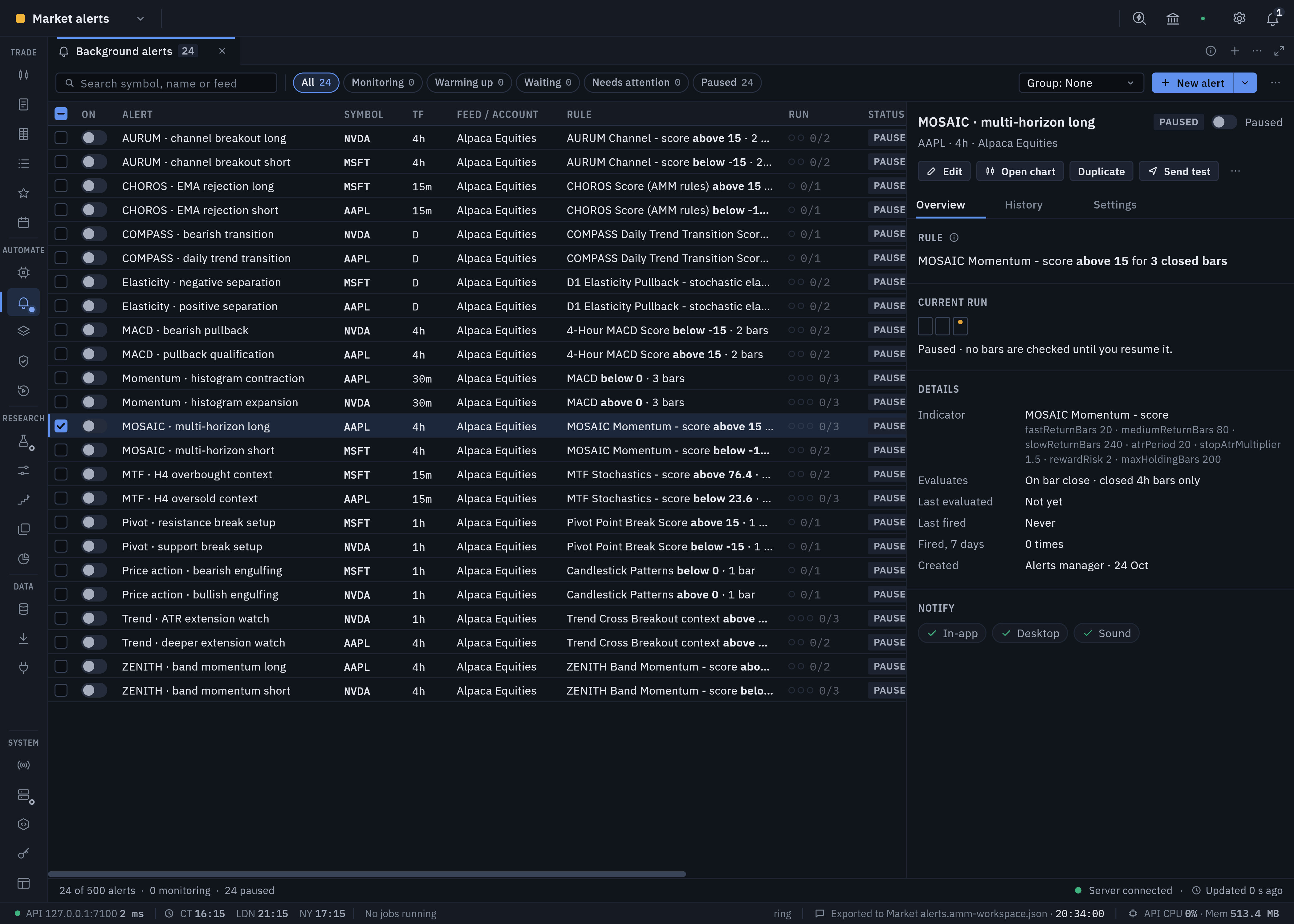This screenshot has height=924, width=1294.
Task: Click the quick search lightning magnifier icon
Action: (x=1139, y=19)
